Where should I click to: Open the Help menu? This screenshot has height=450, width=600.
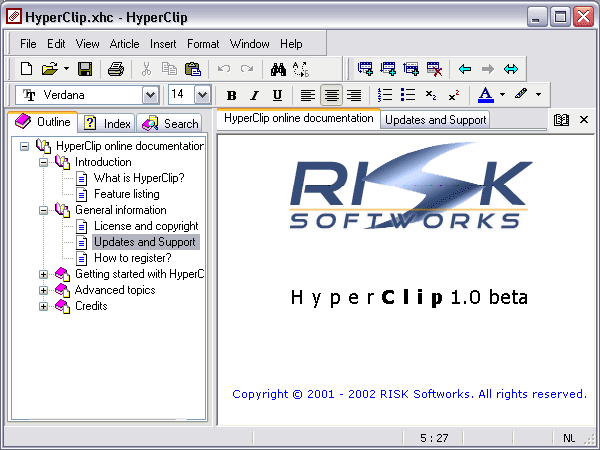(291, 44)
